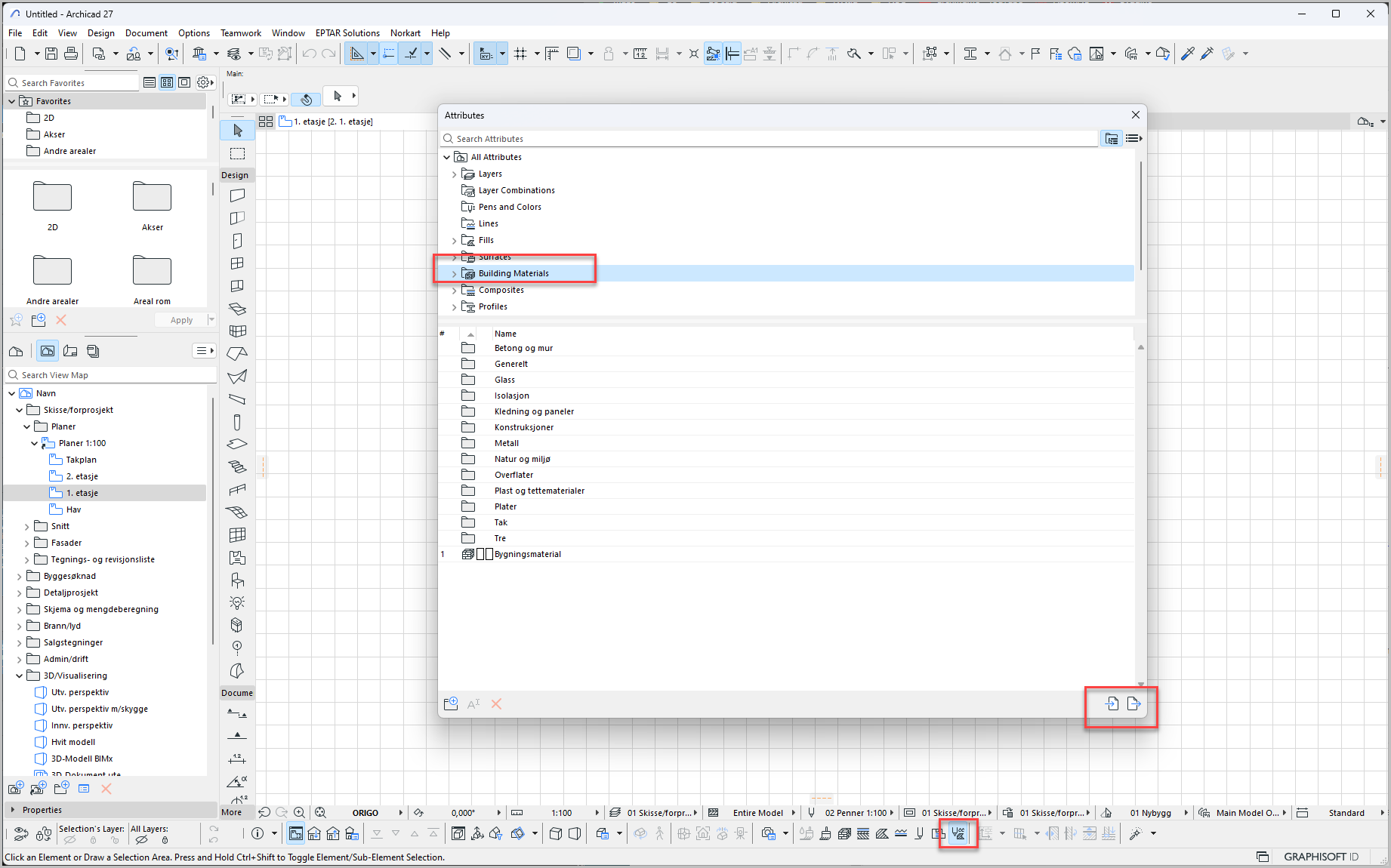Click the delete red X in Attributes dialog
Image resolution: width=1391 pixels, height=868 pixels.
[x=496, y=703]
